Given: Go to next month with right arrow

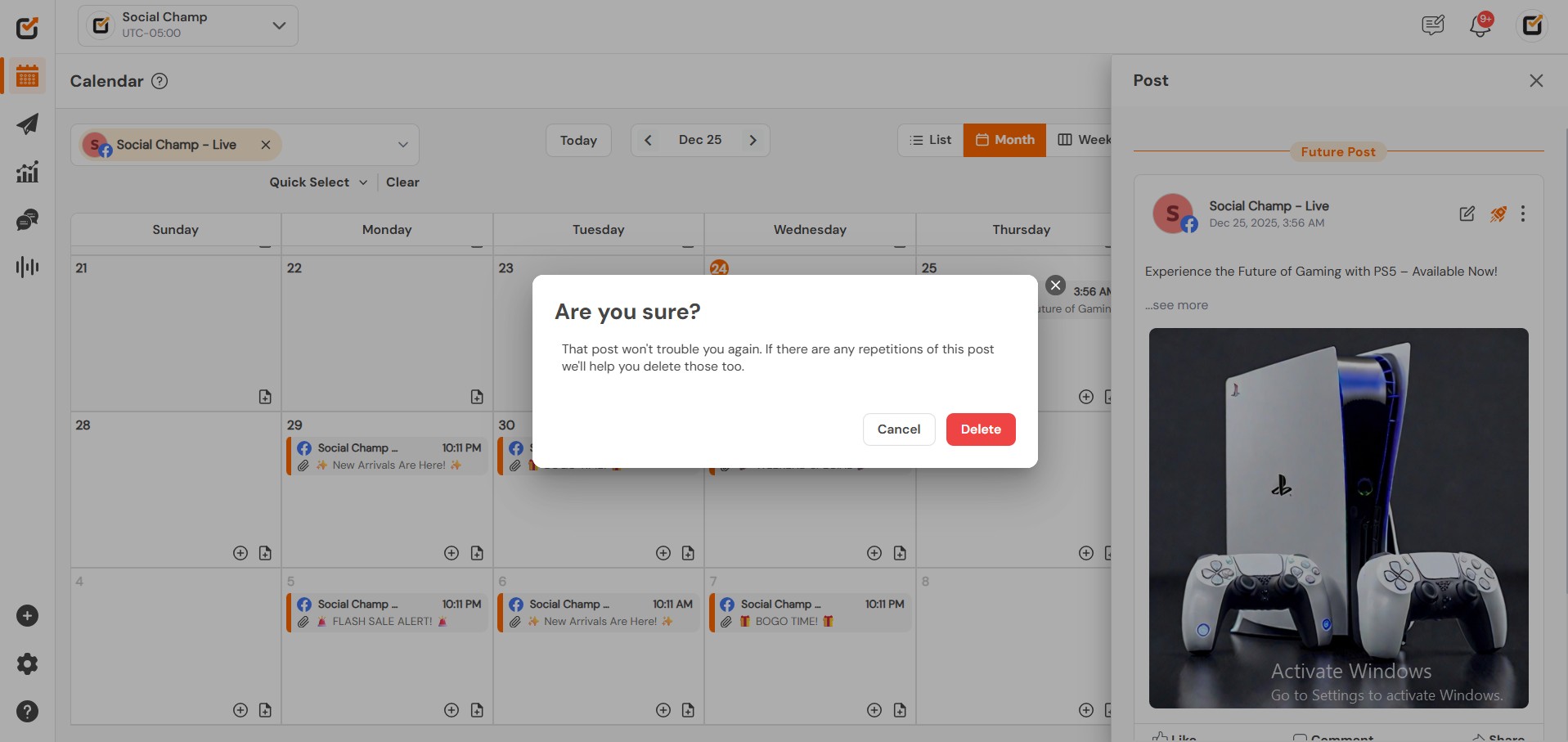Looking at the screenshot, I should tap(753, 140).
